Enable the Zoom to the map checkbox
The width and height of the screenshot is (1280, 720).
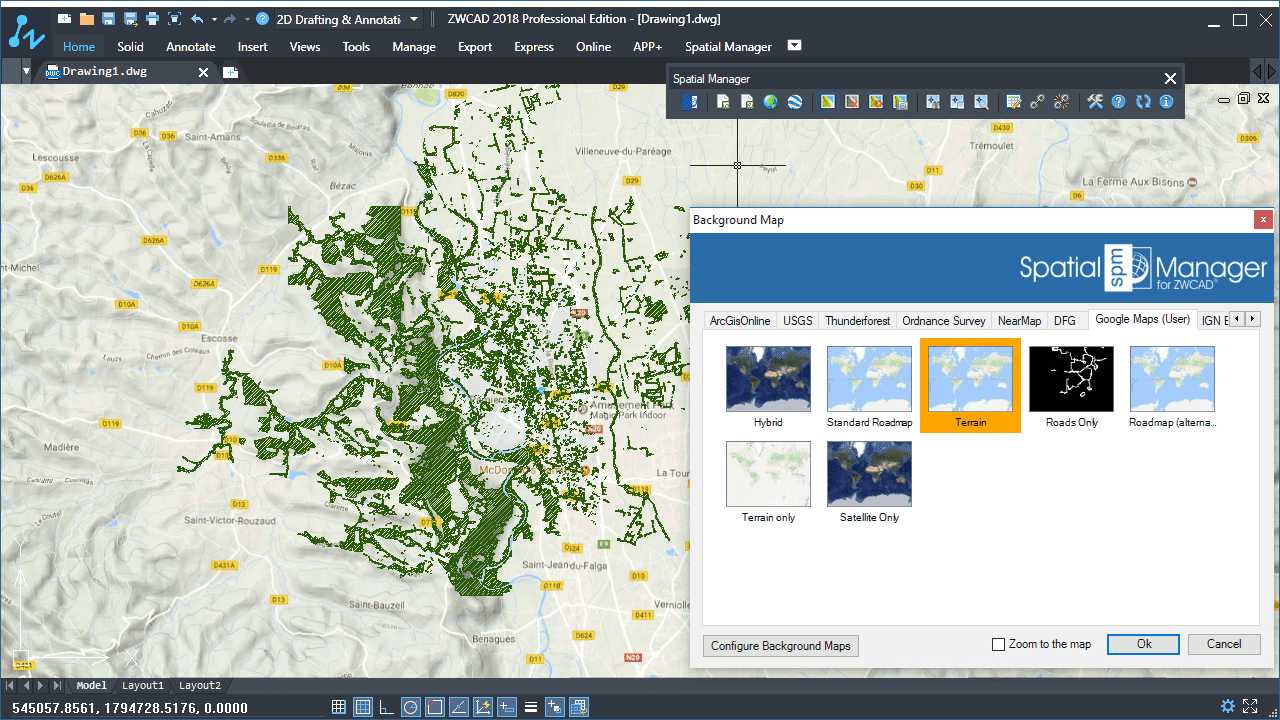coord(998,645)
